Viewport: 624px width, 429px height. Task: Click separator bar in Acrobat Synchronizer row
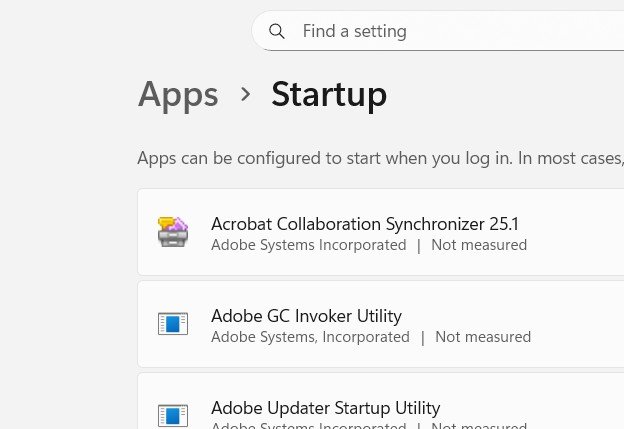pos(419,245)
